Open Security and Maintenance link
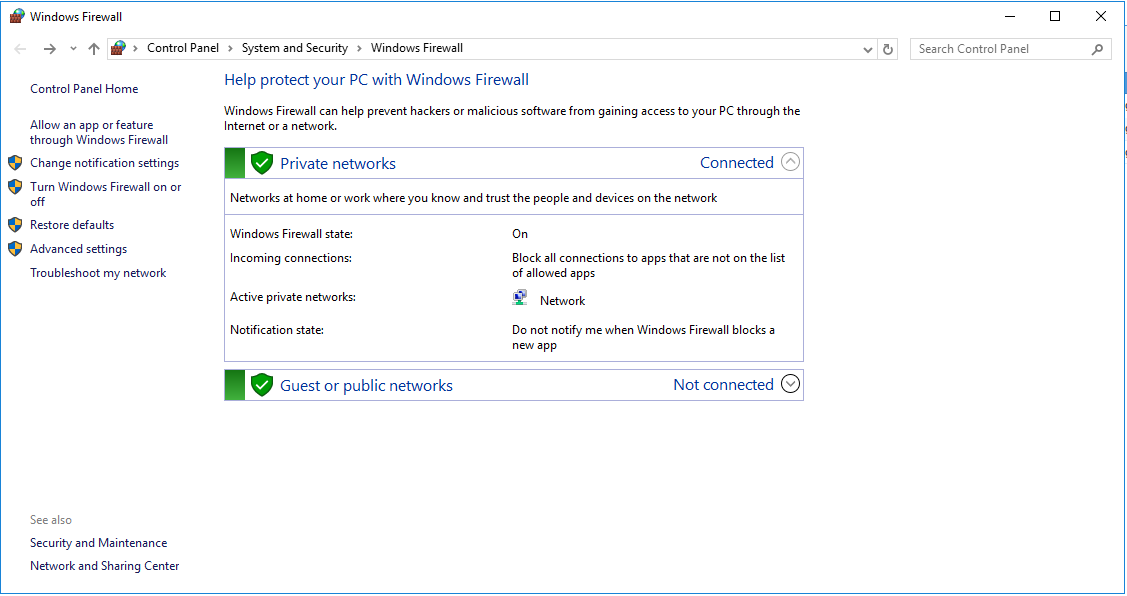 [98, 543]
